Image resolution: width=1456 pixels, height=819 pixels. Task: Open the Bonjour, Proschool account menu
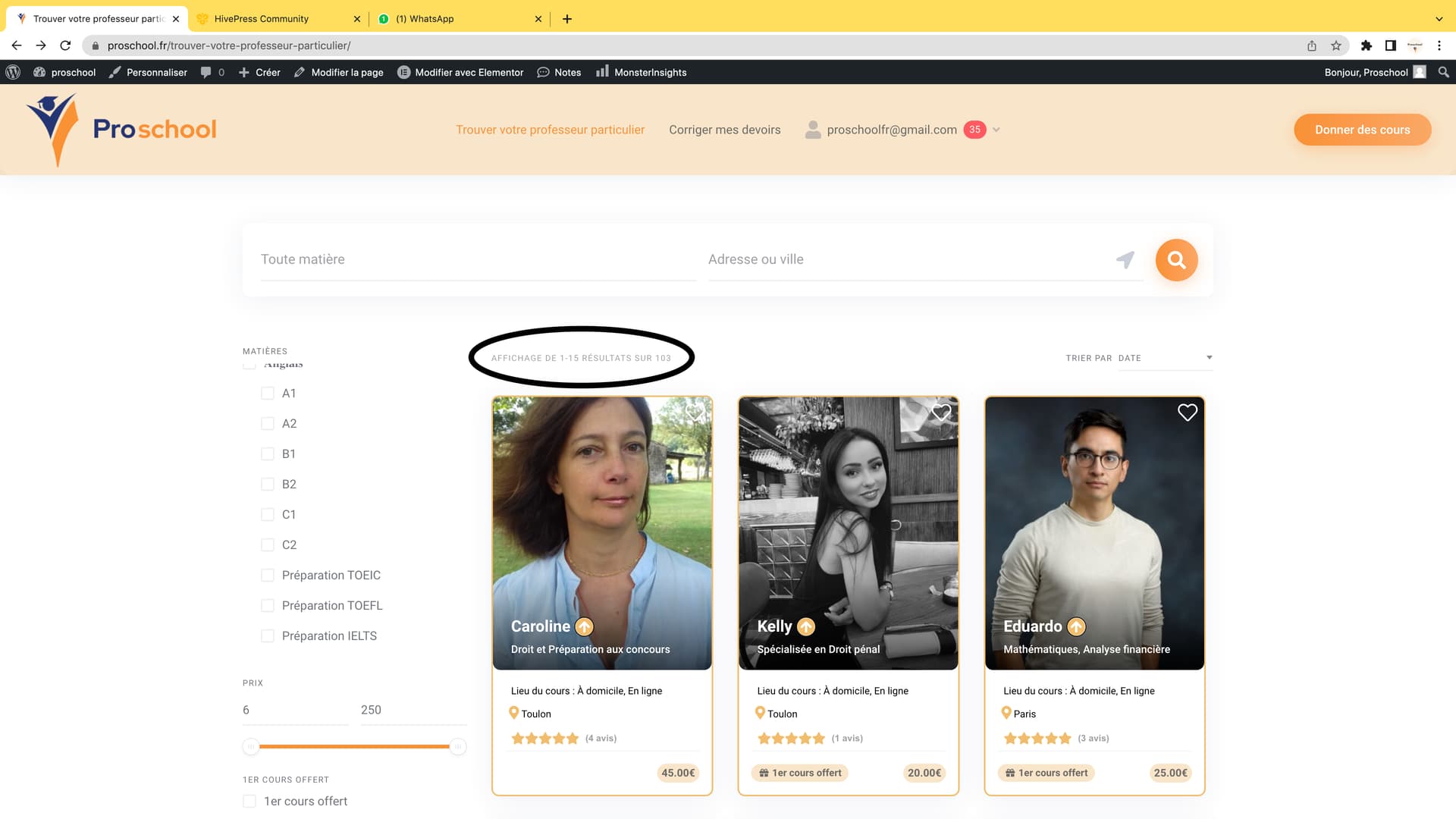coord(1375,72)
